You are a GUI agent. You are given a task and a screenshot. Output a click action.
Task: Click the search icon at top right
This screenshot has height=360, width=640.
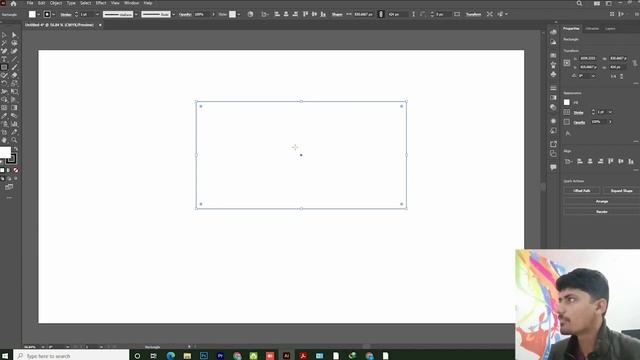coord(579,3)
